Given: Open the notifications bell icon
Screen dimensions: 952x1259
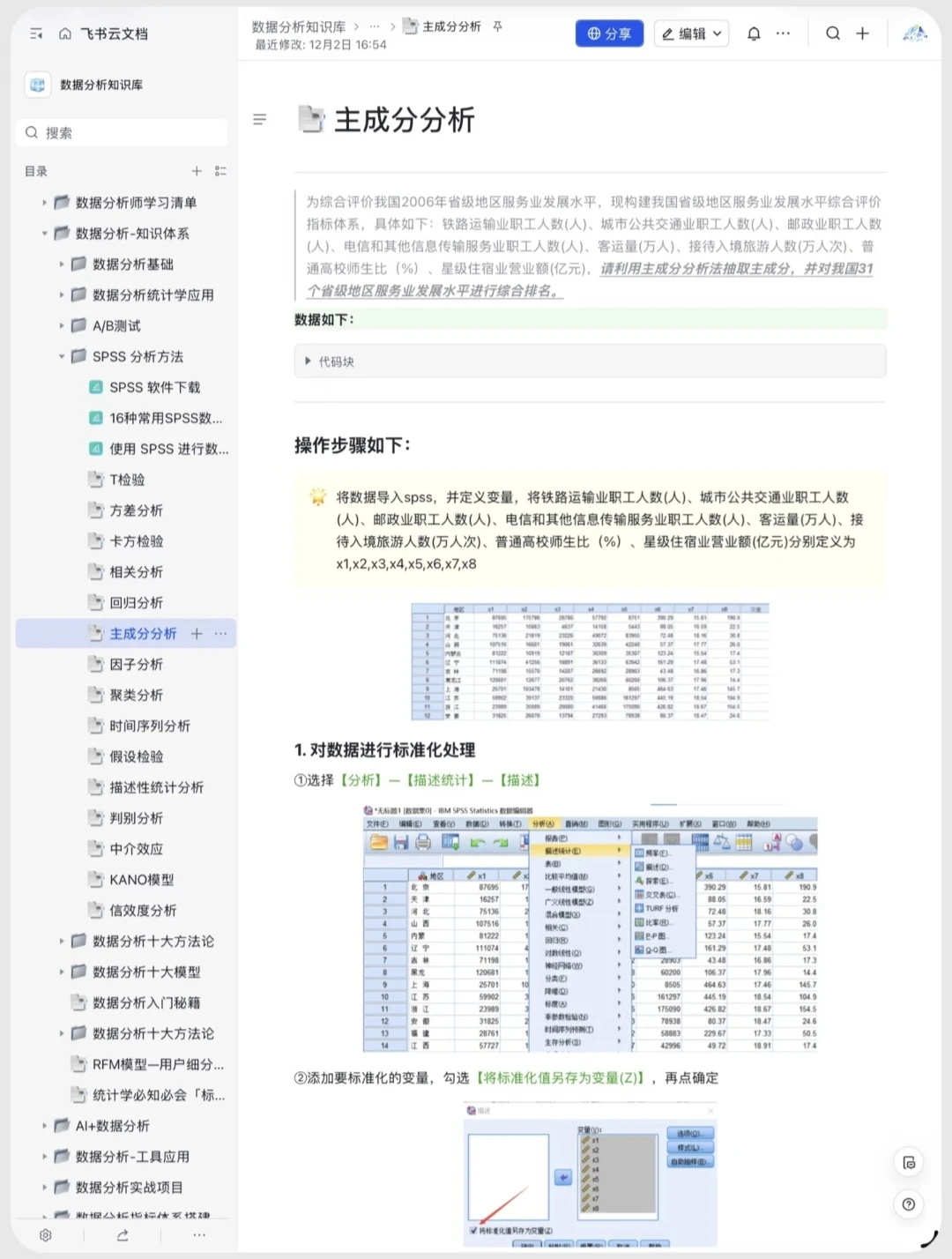Looking at the screenshot, I should pyautogui.click(x=754, y=33).
